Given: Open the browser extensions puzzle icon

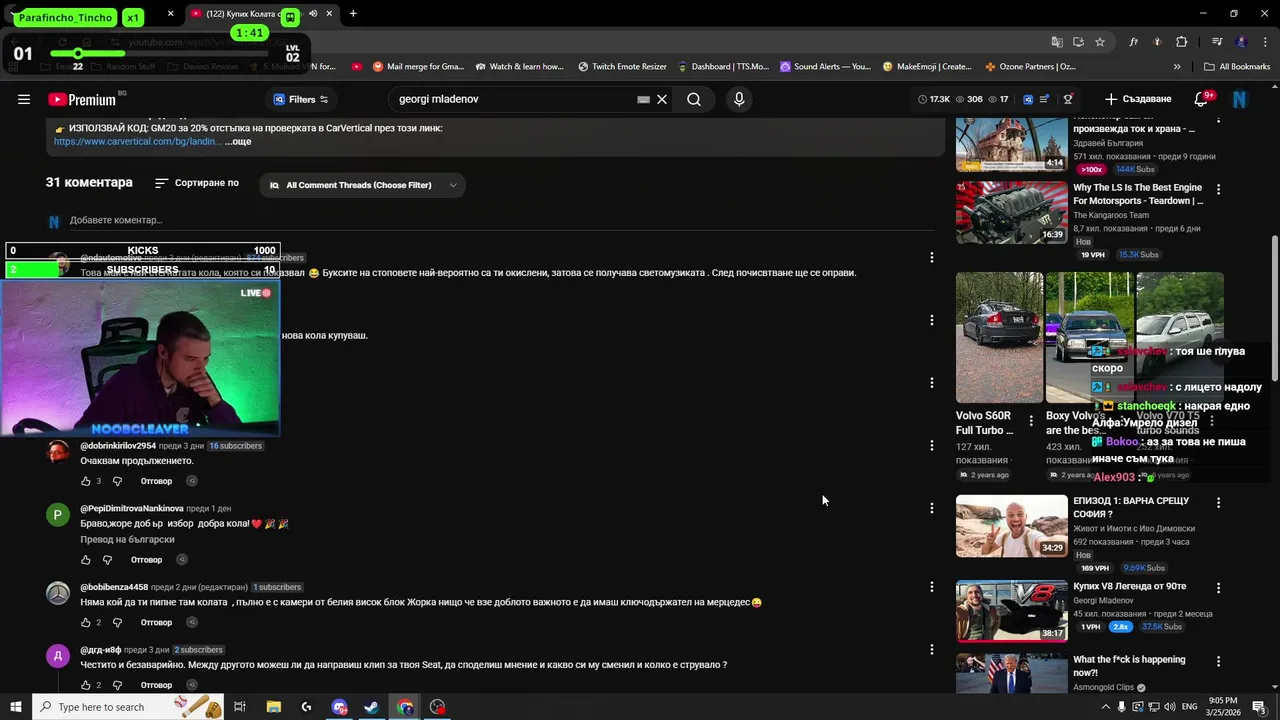Looking at the screenshot, I should (x=1181, y=42).
